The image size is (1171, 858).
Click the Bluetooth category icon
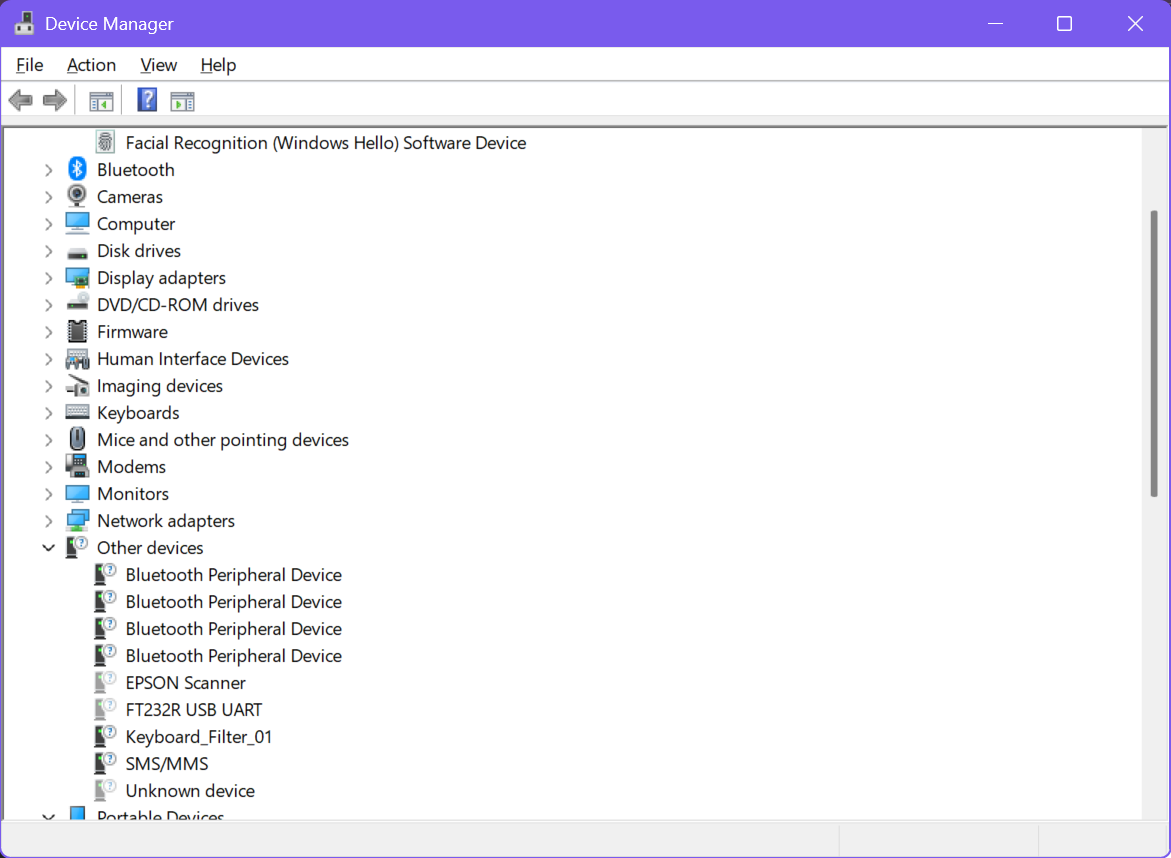77,170
